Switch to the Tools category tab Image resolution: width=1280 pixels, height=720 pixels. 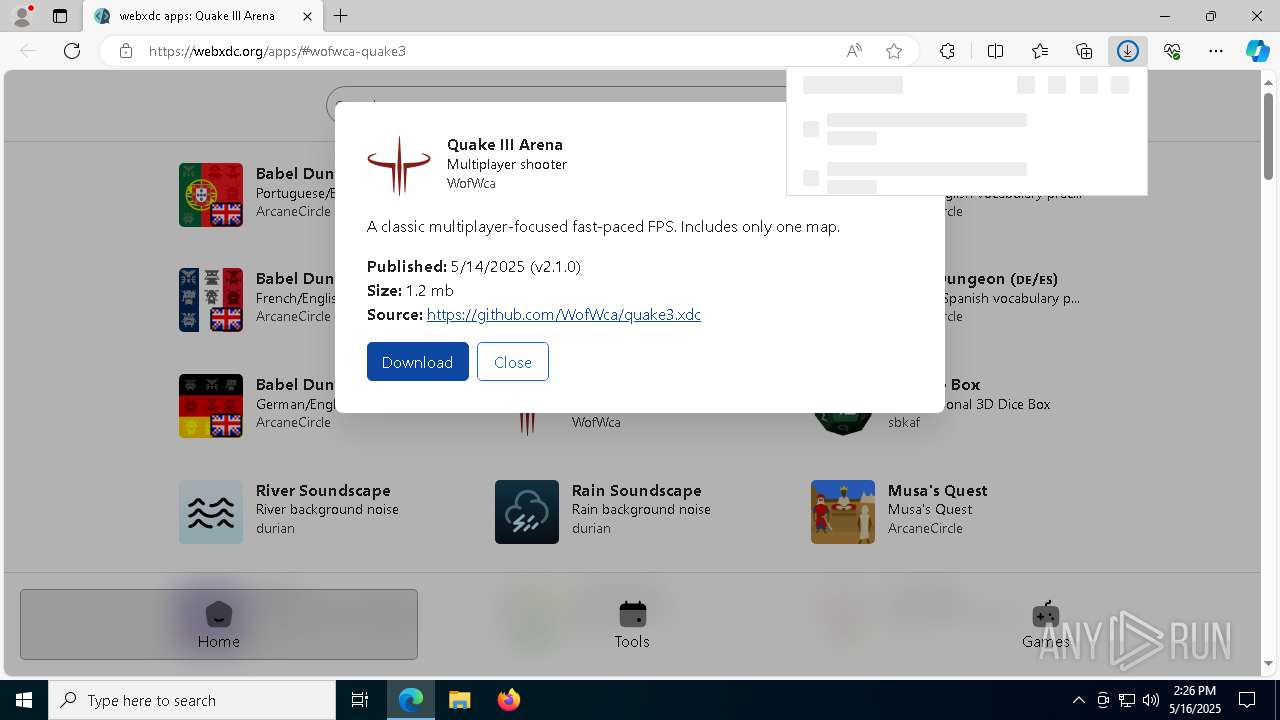[x=632, y=624]
